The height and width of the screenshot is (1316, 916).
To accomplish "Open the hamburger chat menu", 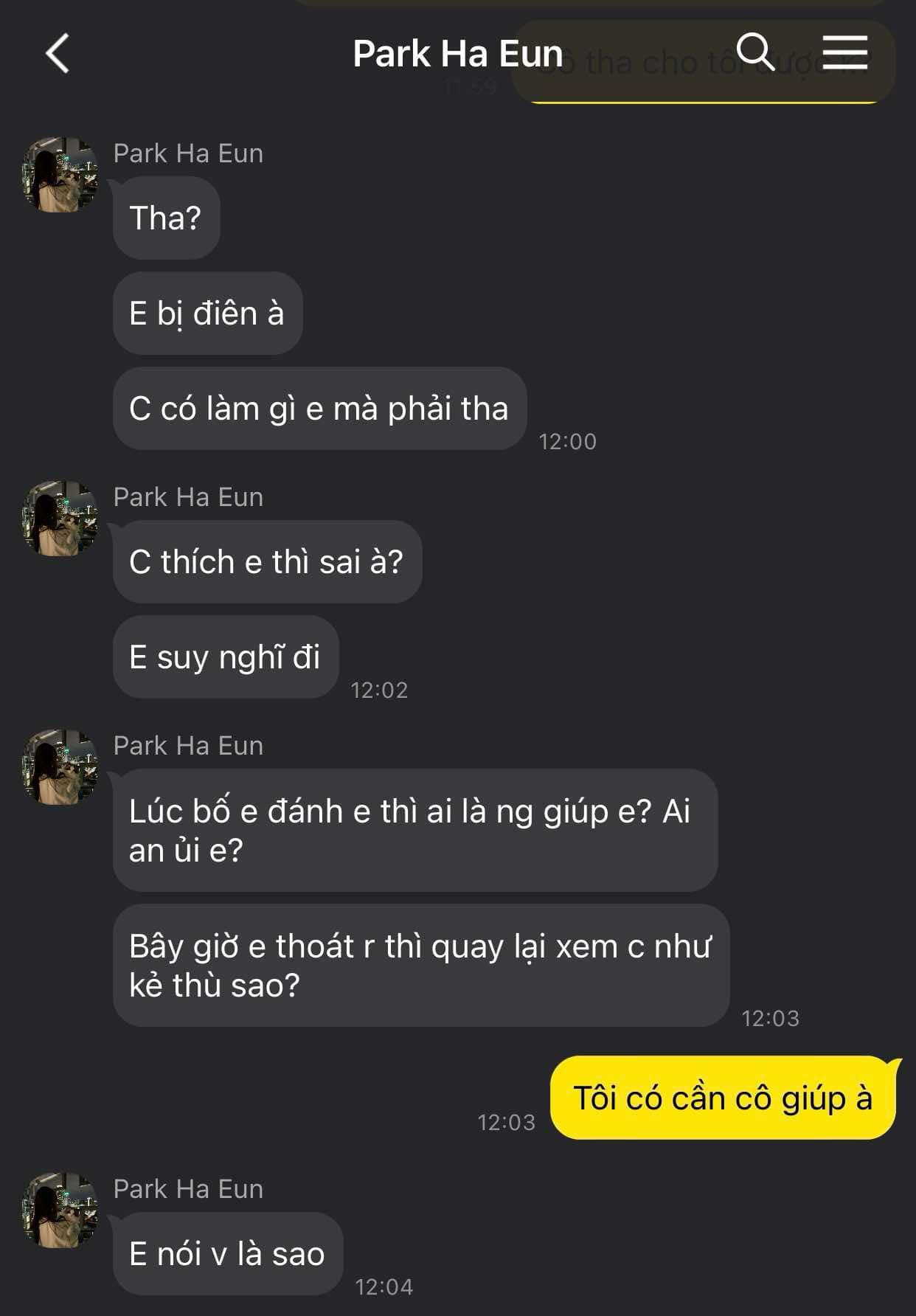I will pos(844,52).
